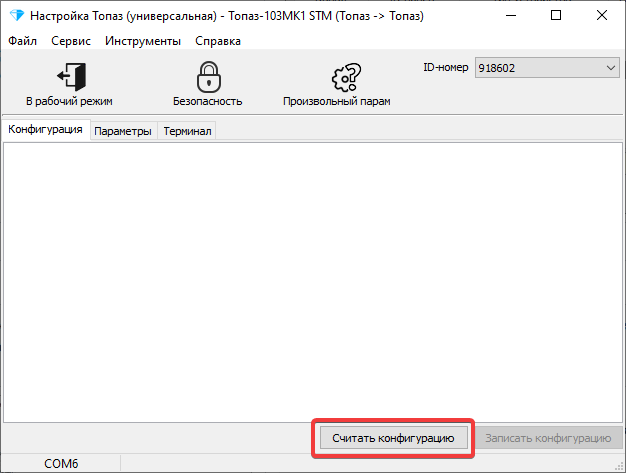Maximize the Настройка Топаз window
This screenshot has width=626, height=473.
pyautogui.click(x=556, y=16)
